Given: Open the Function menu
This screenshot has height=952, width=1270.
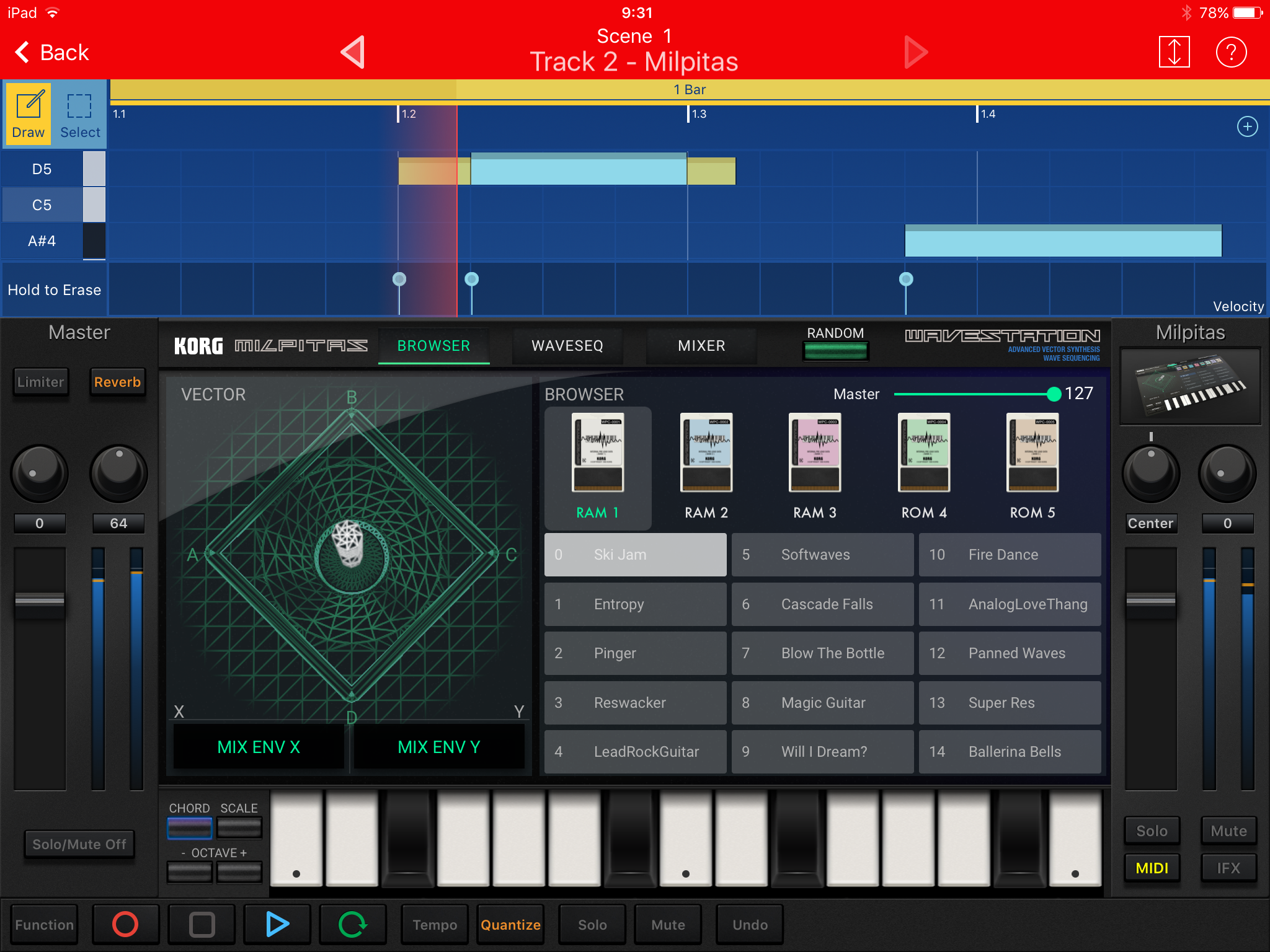Looking at the screenshot, I should [x=44, y=924].
